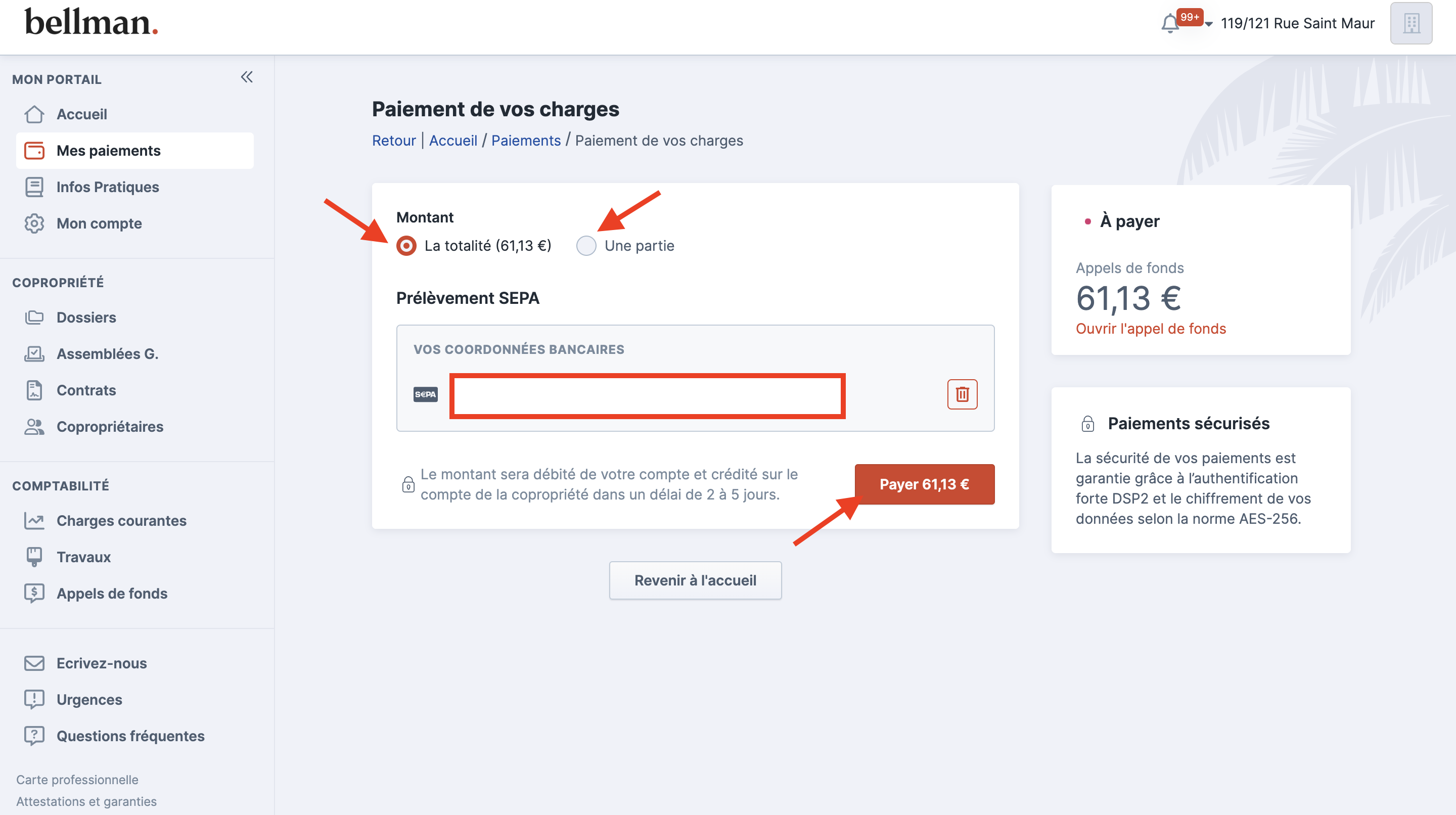Expand the notifications dropdown arrow
Viewport: 1456px width, 815px height.
click(x=1208, y=24)
